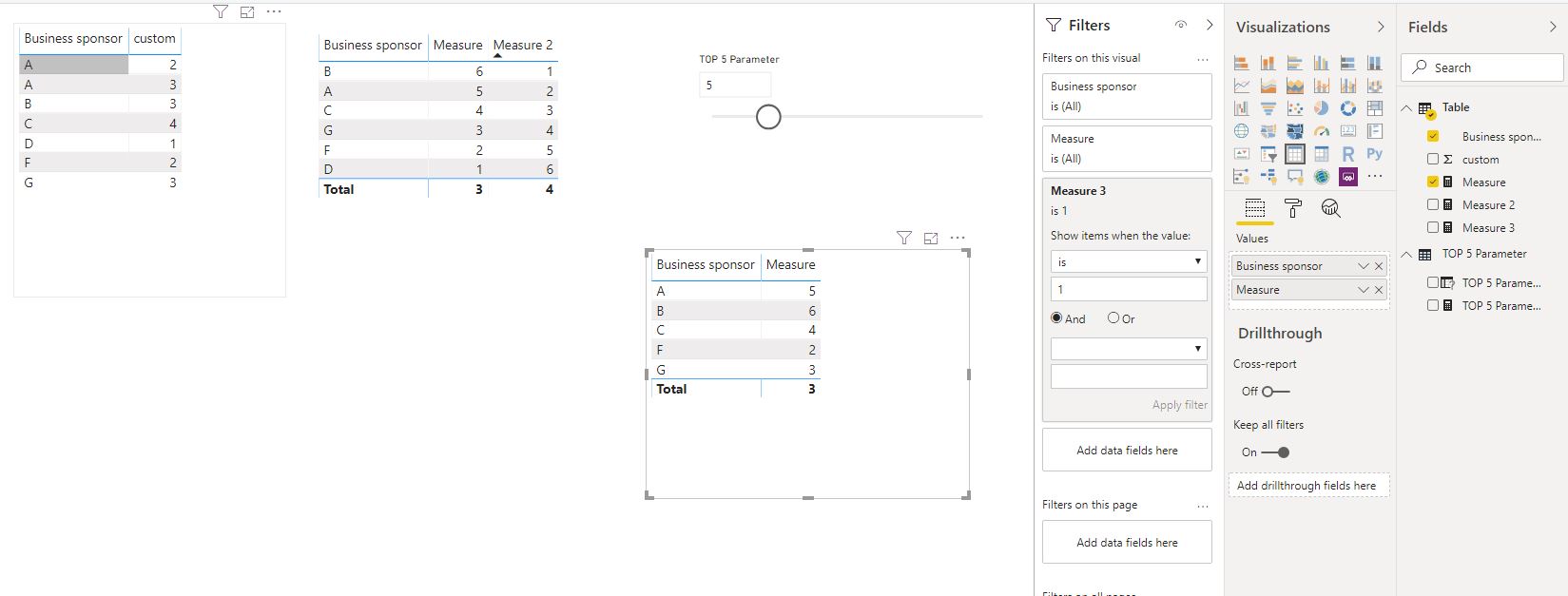Select the card visualization
The height and width of the screenshot is (596, 1568).
[1347, 131]
